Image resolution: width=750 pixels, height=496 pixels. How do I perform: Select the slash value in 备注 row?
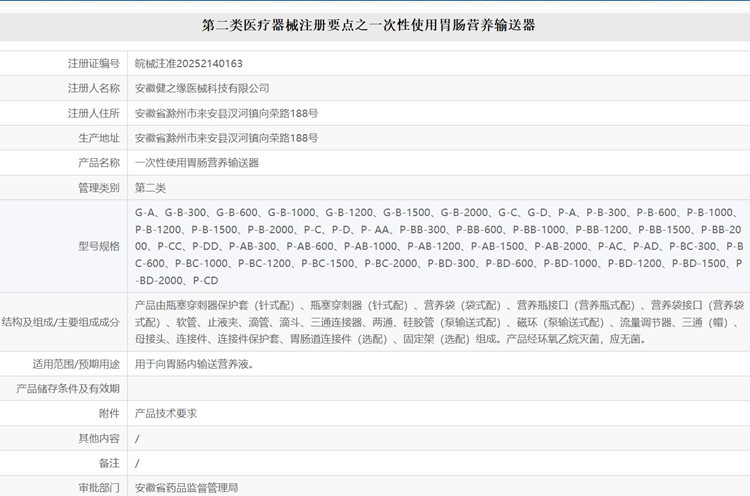pyautogui.click(x=137, y=463)
